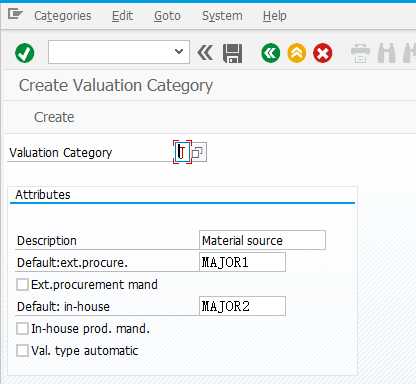The width and height of the screenshot is (416, 384).
Task: Click the Default: in-house field MAJOR2
Action: [242, 306]
